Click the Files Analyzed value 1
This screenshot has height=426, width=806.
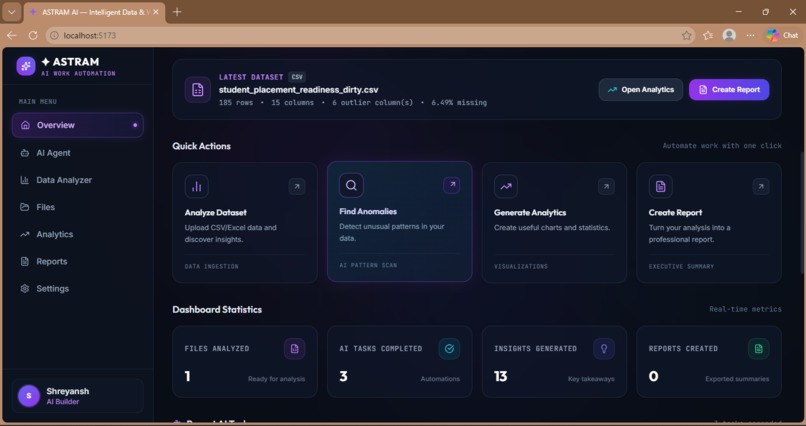click(188, 376)
